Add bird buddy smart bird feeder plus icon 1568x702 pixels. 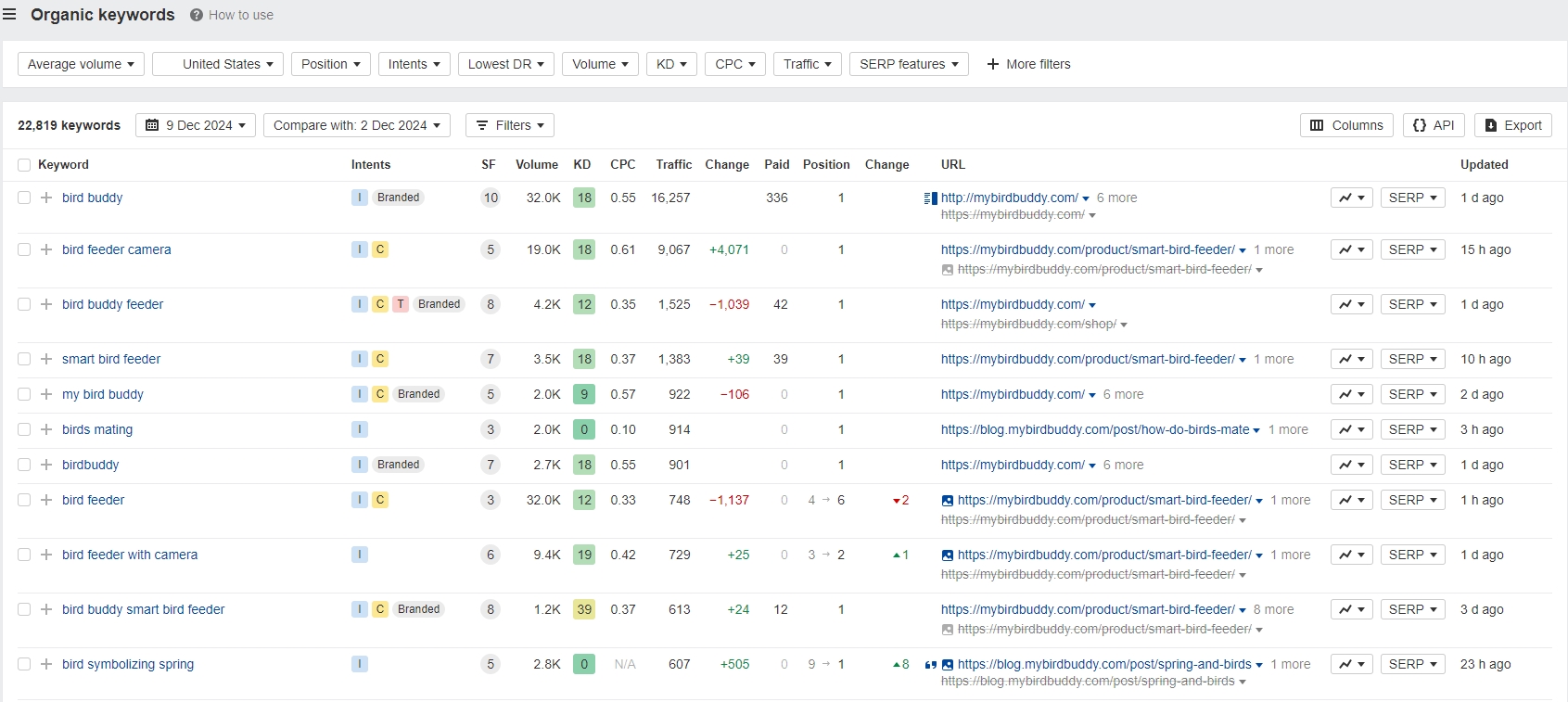coord(46,609)
